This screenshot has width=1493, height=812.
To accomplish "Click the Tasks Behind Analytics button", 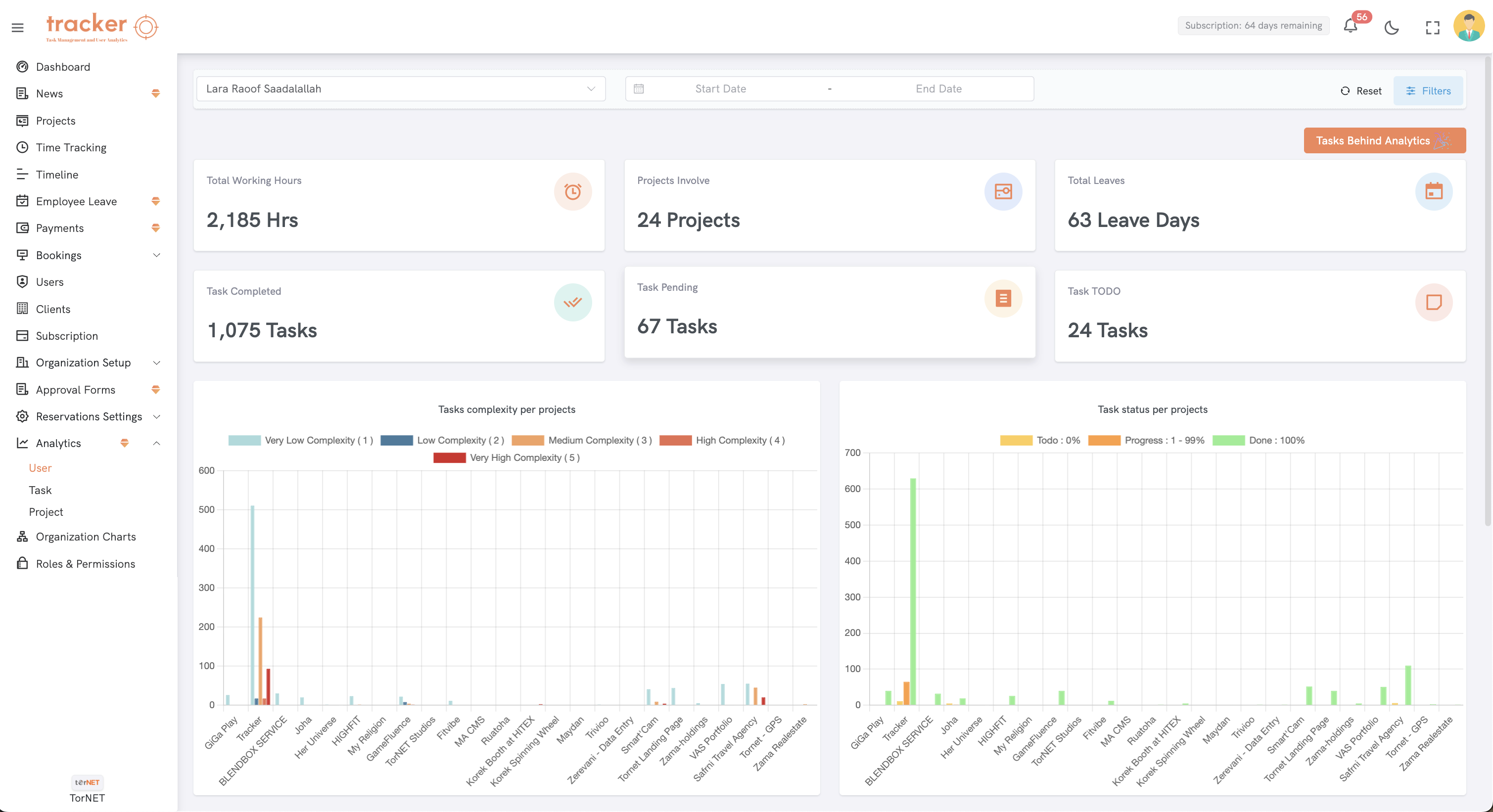I will pyautogui.click(x=1384, y=140).
